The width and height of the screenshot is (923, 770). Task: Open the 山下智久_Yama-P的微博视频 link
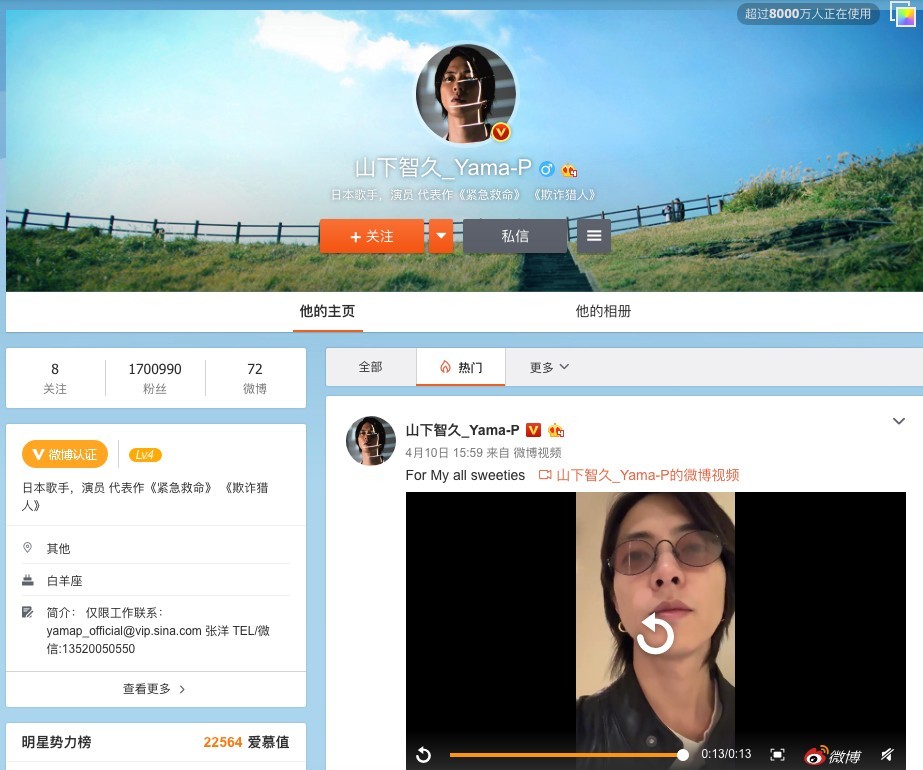point(647,475)
